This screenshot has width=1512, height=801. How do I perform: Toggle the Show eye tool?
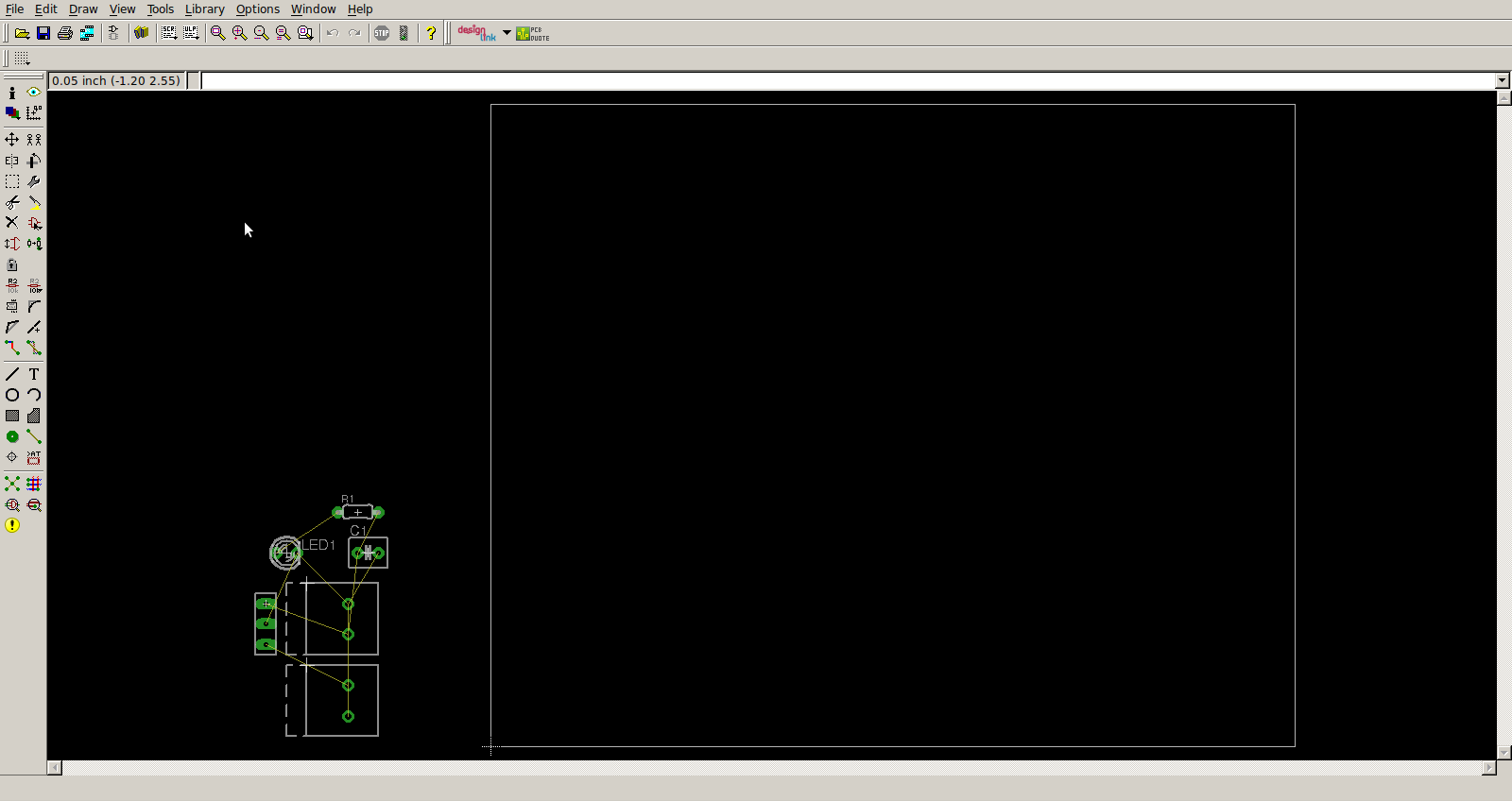pyautogui.click(x=34, y=93)
